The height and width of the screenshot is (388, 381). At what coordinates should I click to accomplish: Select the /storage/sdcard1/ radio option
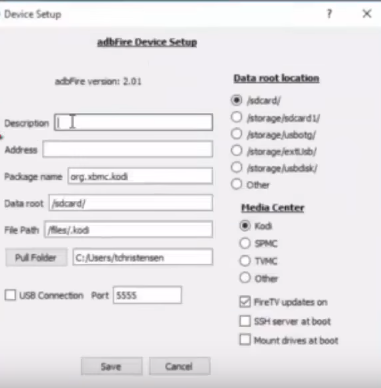(236, 117)
